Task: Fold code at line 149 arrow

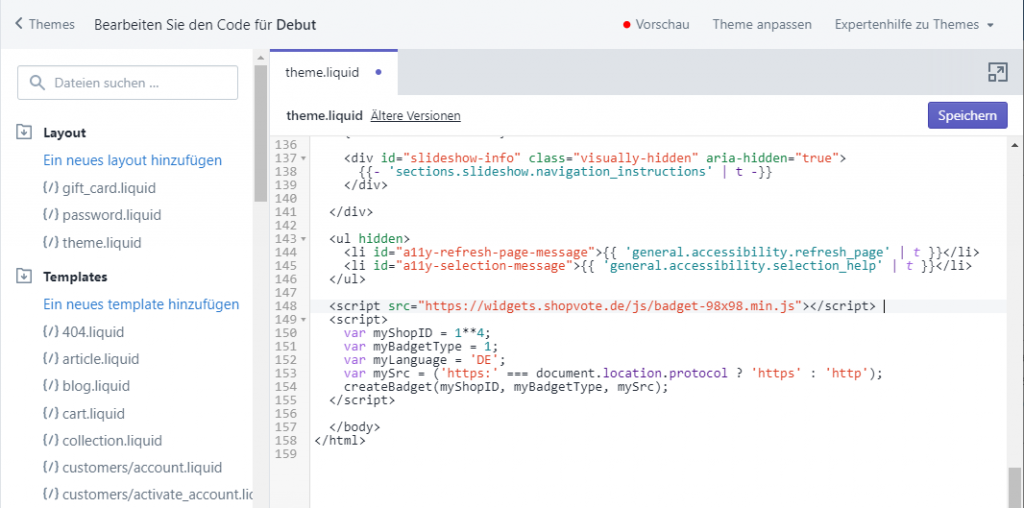Action: tap(303, 320)
